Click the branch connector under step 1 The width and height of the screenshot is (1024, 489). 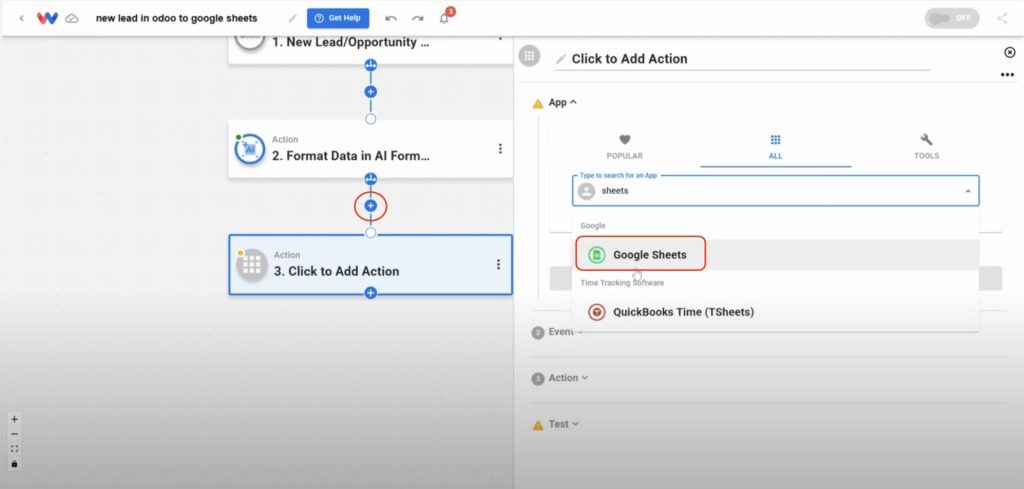(x=371, y=65)
